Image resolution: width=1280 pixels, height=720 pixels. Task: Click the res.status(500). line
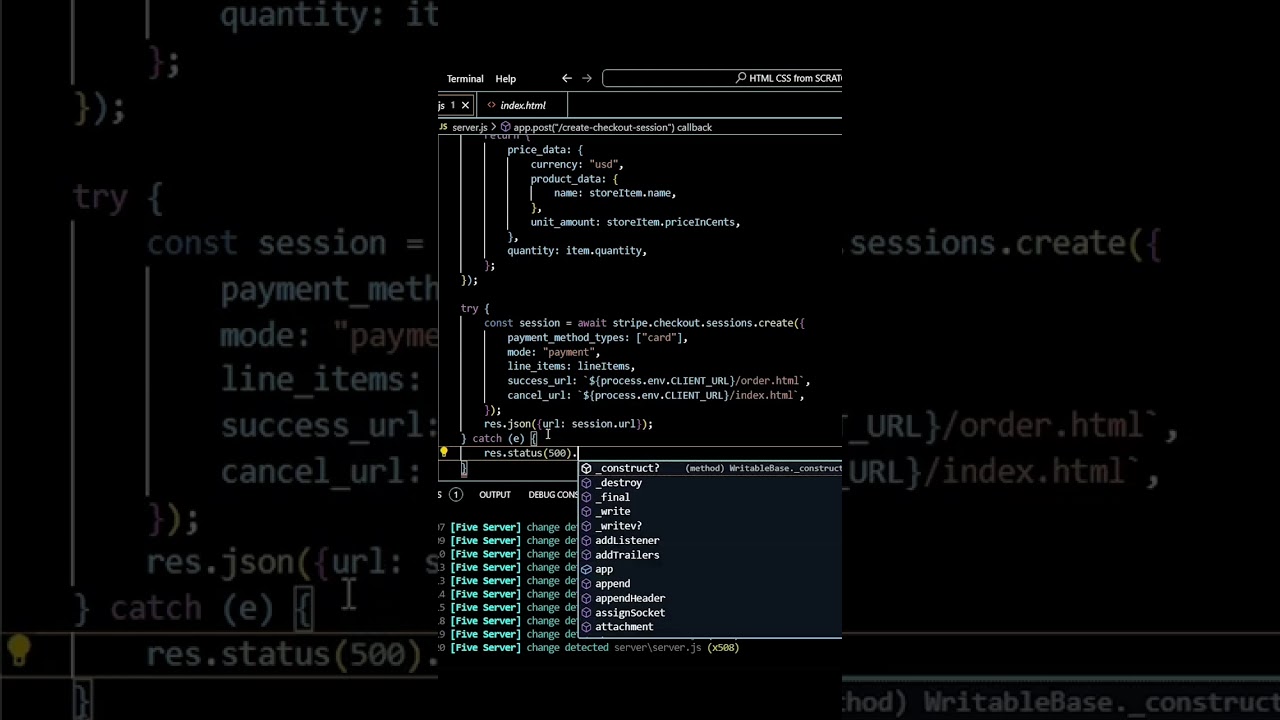[x=531, y=453]
